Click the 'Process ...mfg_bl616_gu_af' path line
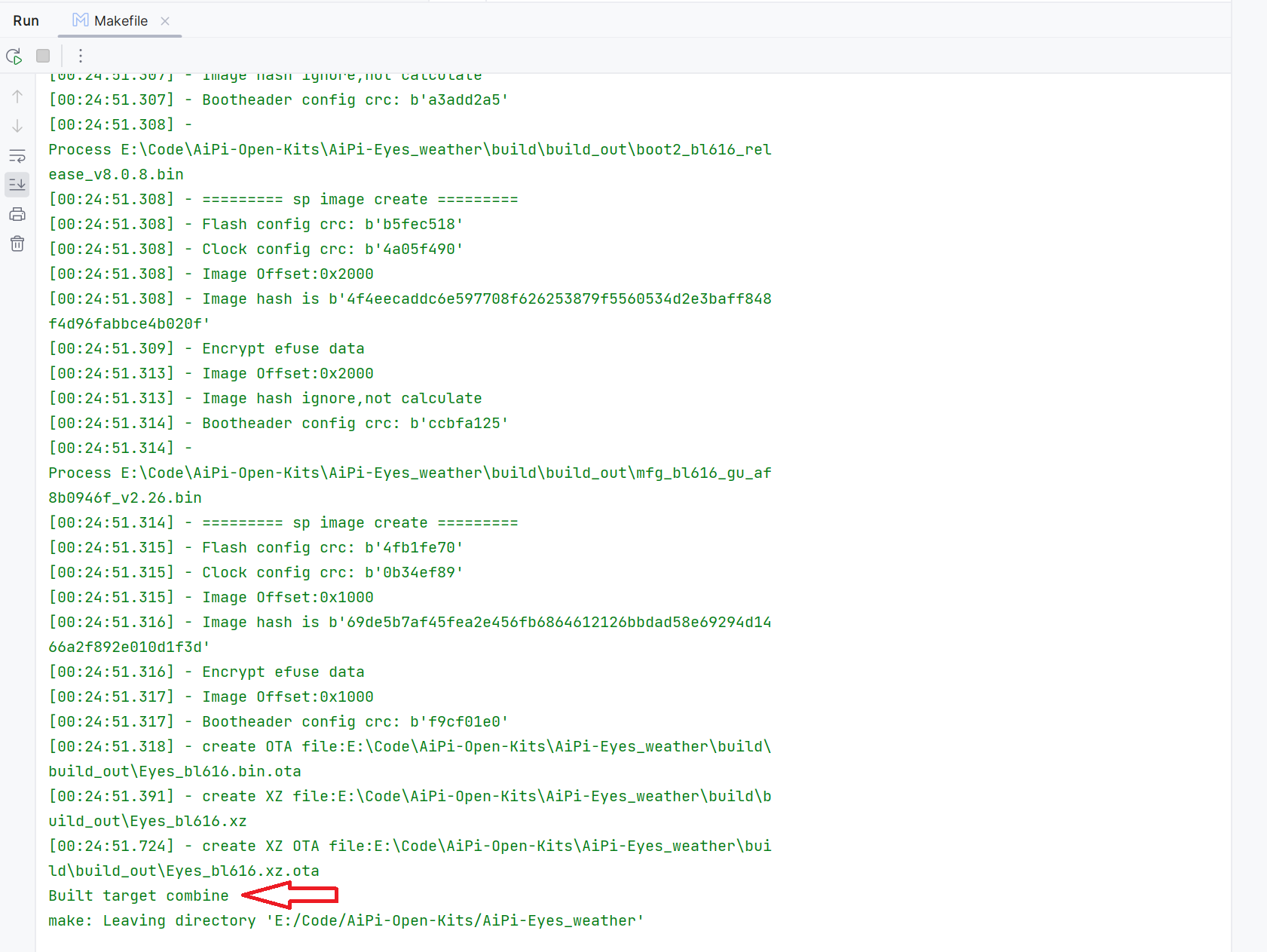The width and height of the screenshot is (1267, 952). coord(410,473)
